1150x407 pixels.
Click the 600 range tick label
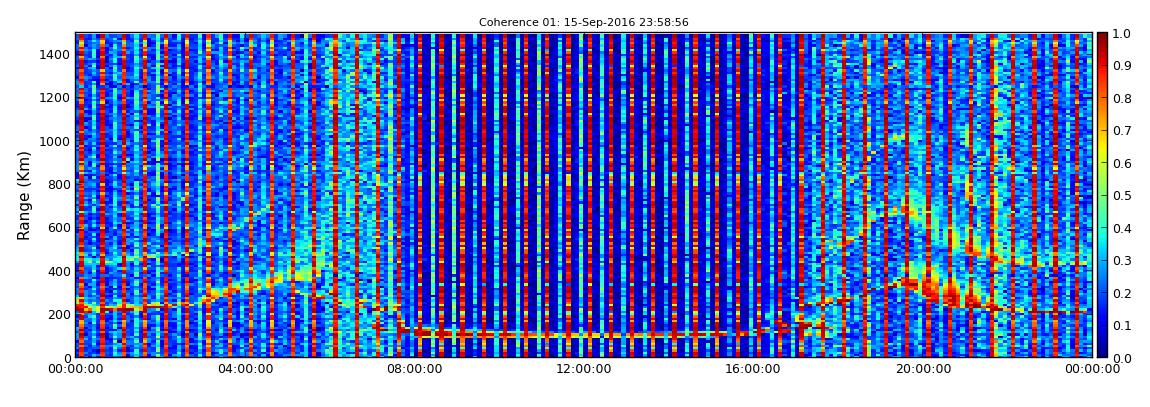(58, 227)
